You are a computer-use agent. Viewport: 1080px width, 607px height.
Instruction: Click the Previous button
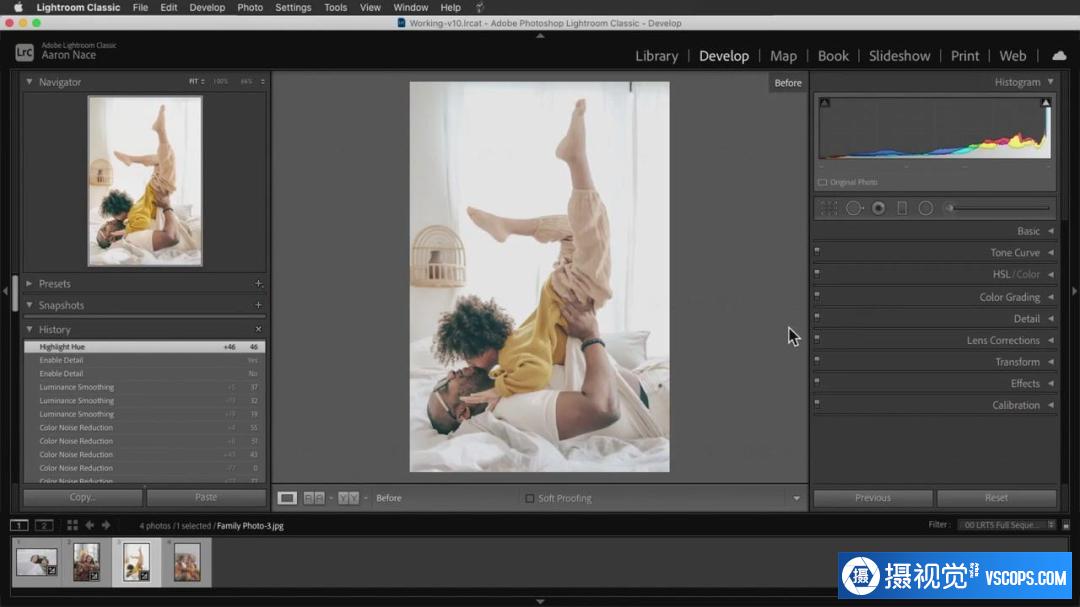(x=873, y=497)
